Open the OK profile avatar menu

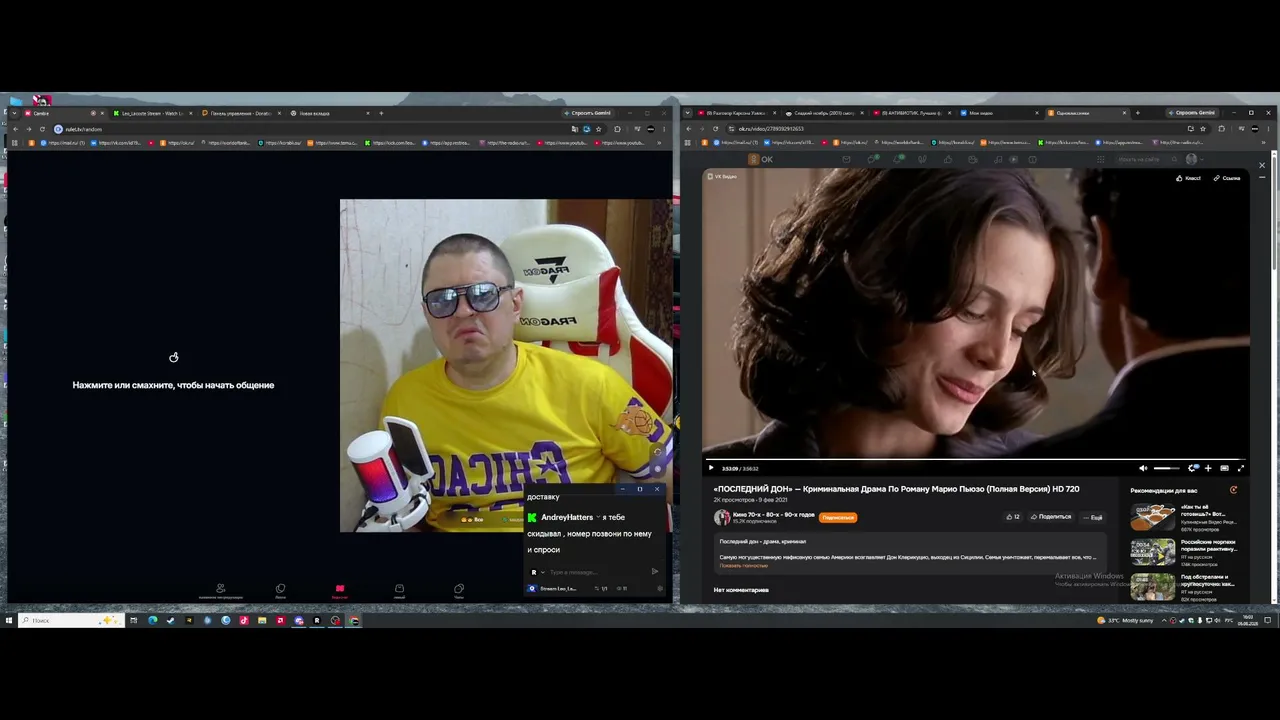(1191, 159)
